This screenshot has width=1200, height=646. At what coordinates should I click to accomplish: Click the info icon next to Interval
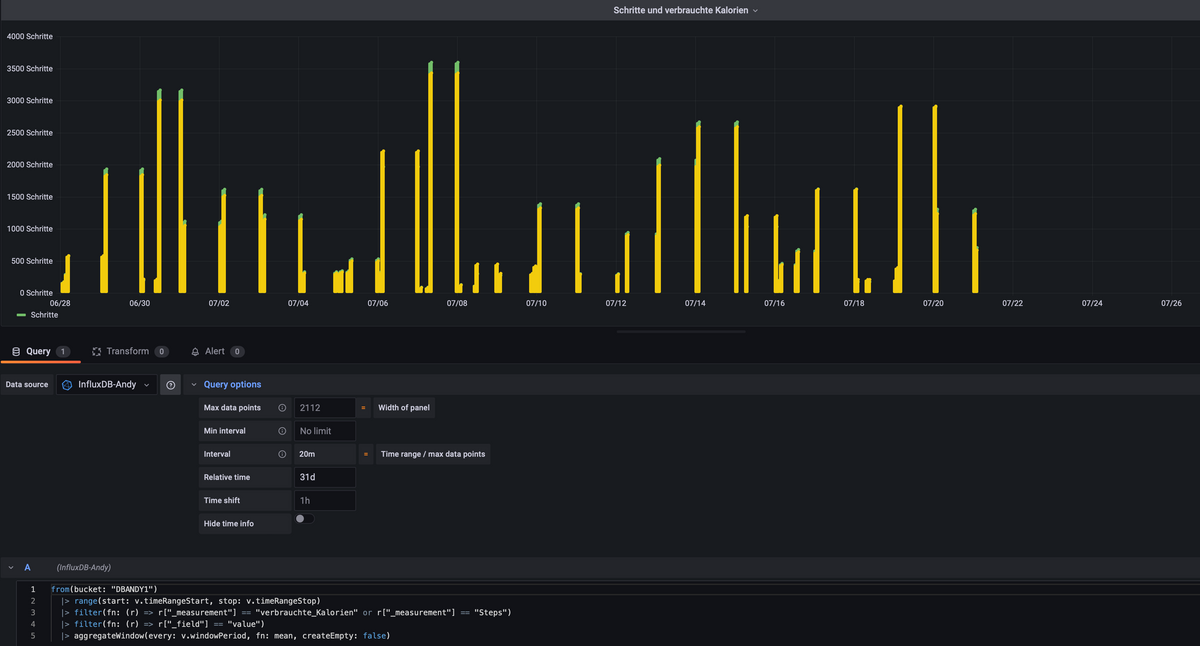[x=282, y=454]
